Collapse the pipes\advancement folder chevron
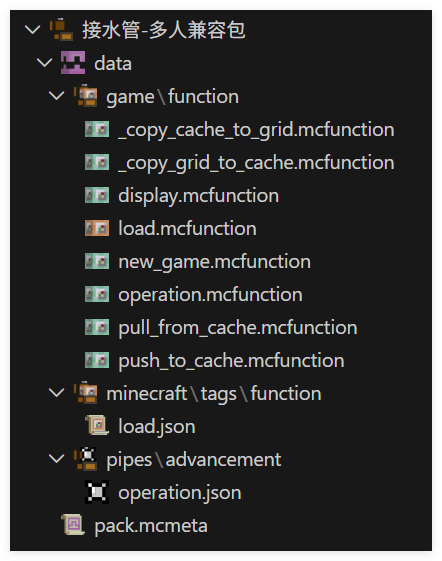The image size is (442, 561). [56, 459]
